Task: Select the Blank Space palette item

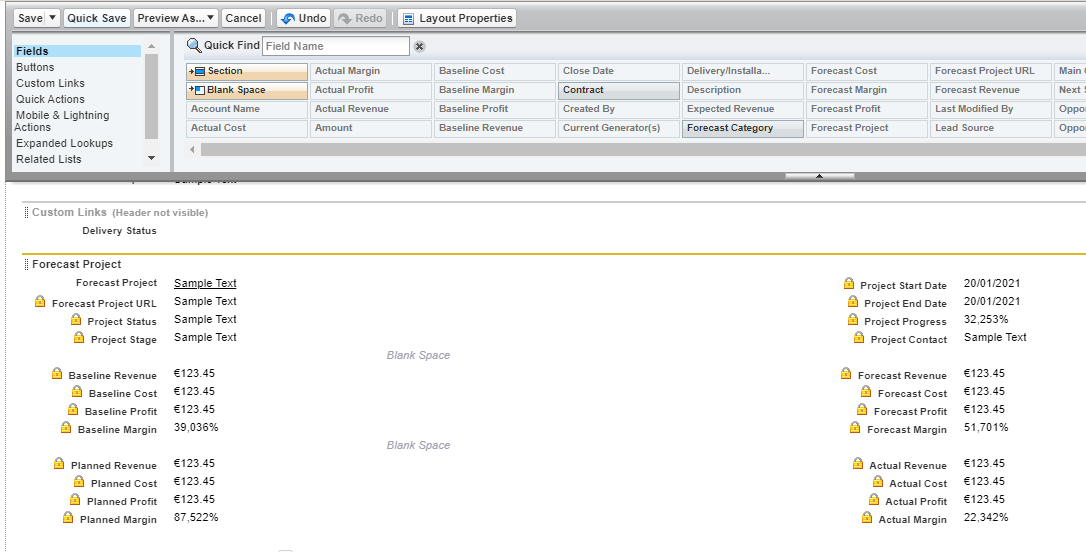Action: click(x=247, y=90)
